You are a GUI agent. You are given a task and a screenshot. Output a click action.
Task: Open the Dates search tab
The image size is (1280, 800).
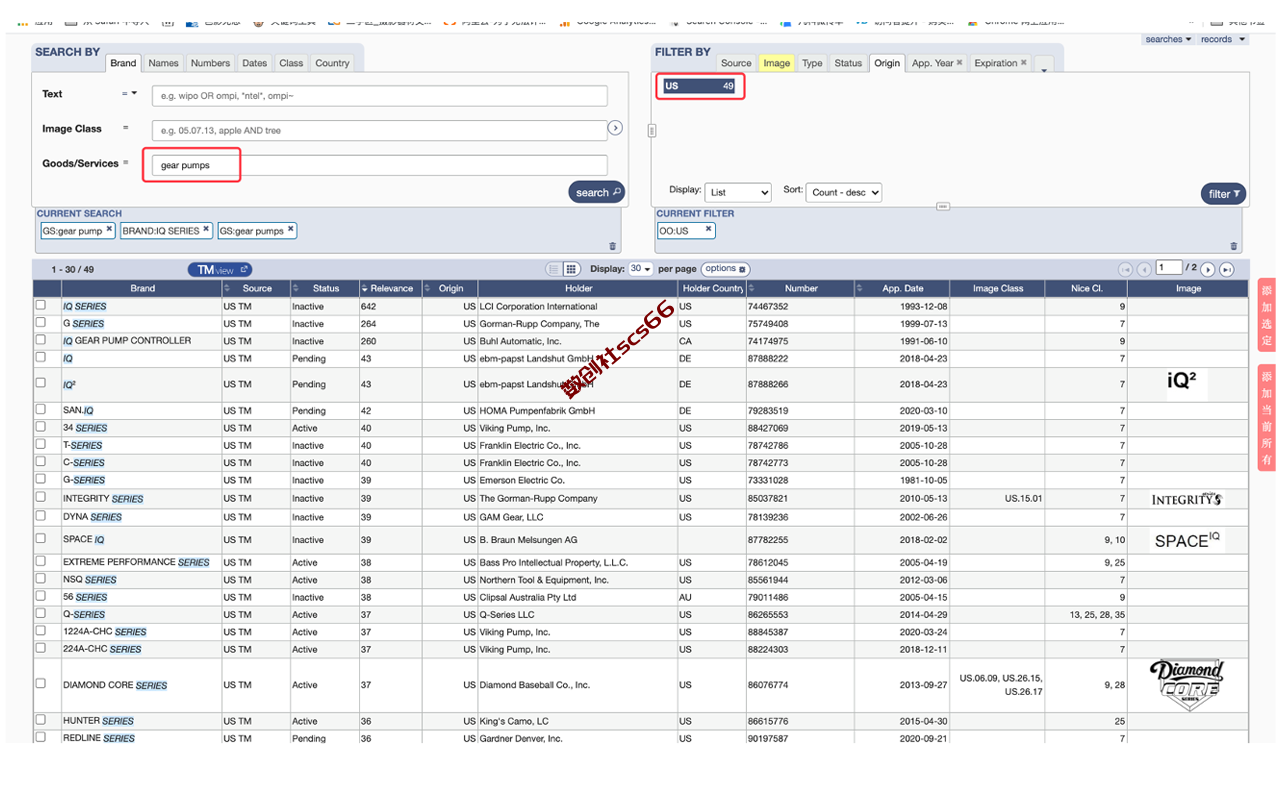tap(255, 63)
